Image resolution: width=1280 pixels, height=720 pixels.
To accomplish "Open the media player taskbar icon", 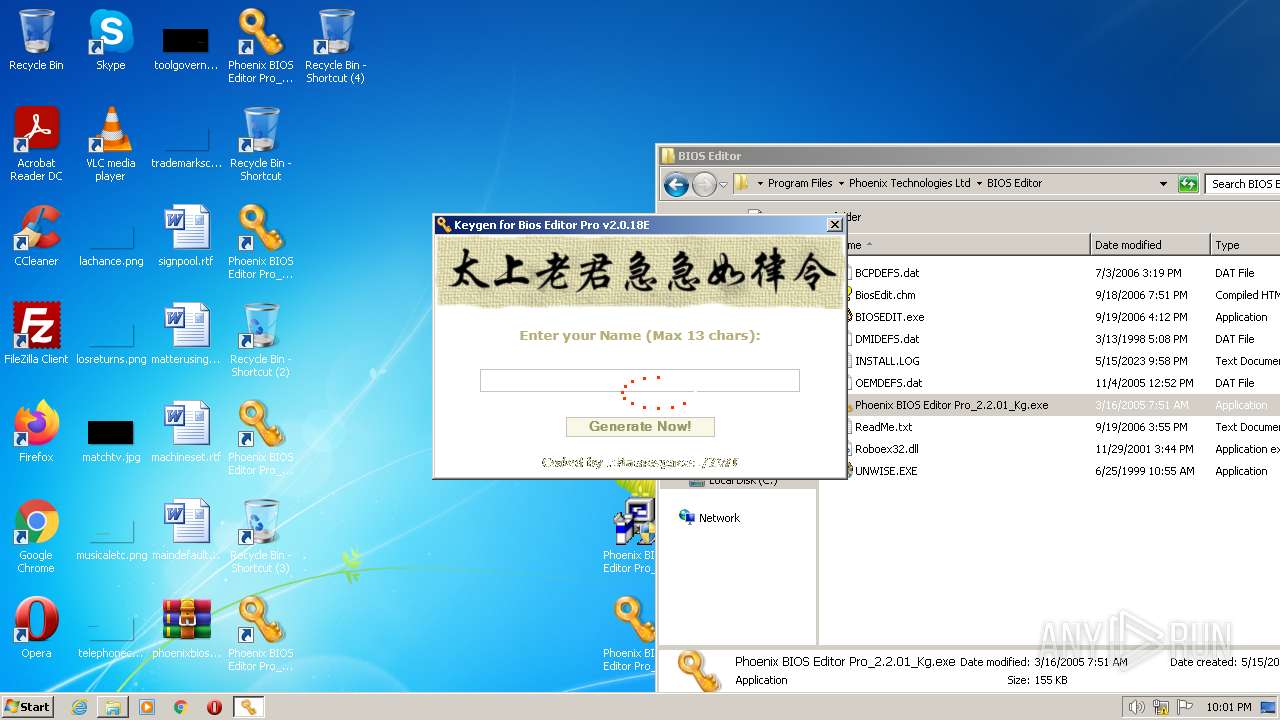I will click(x=147, y=707).
